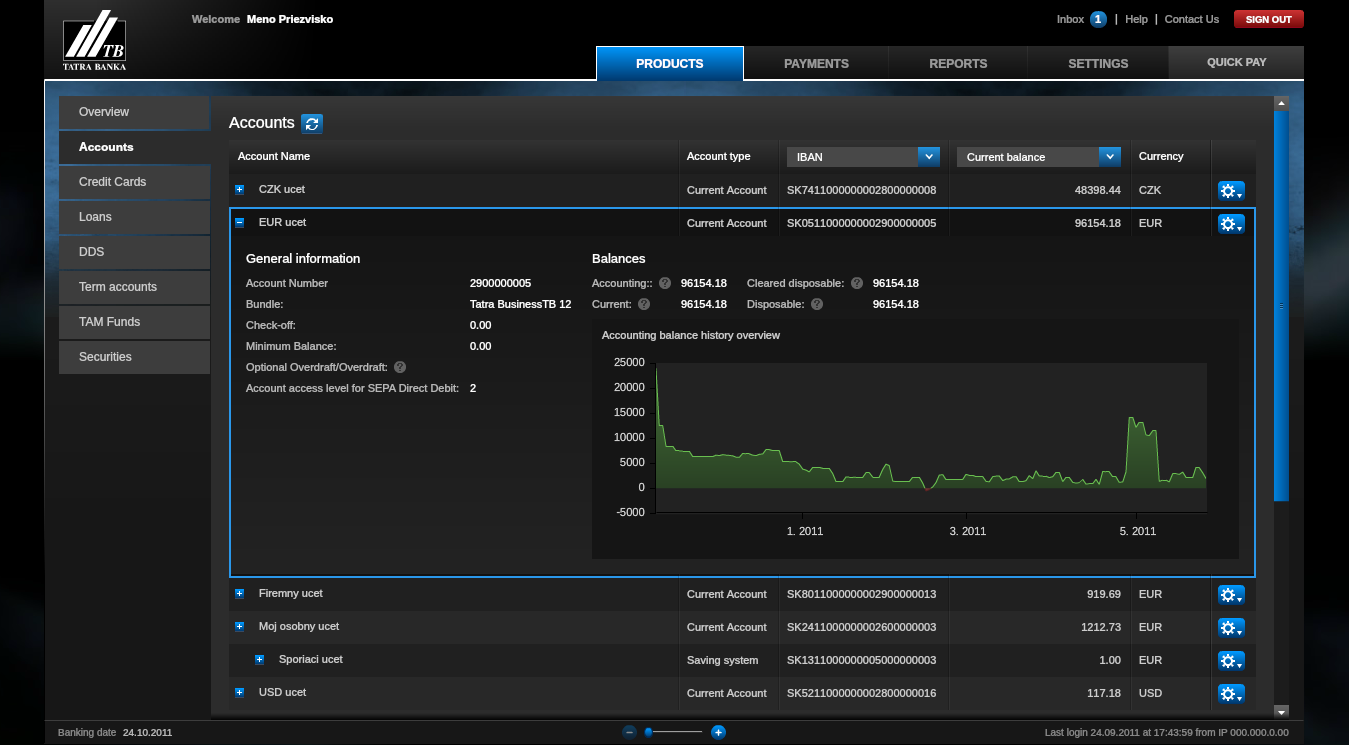Show help for Optional Overdraft/Overdraft
Viewport: 1349px width, 745px height.
[x=400, y=367]
